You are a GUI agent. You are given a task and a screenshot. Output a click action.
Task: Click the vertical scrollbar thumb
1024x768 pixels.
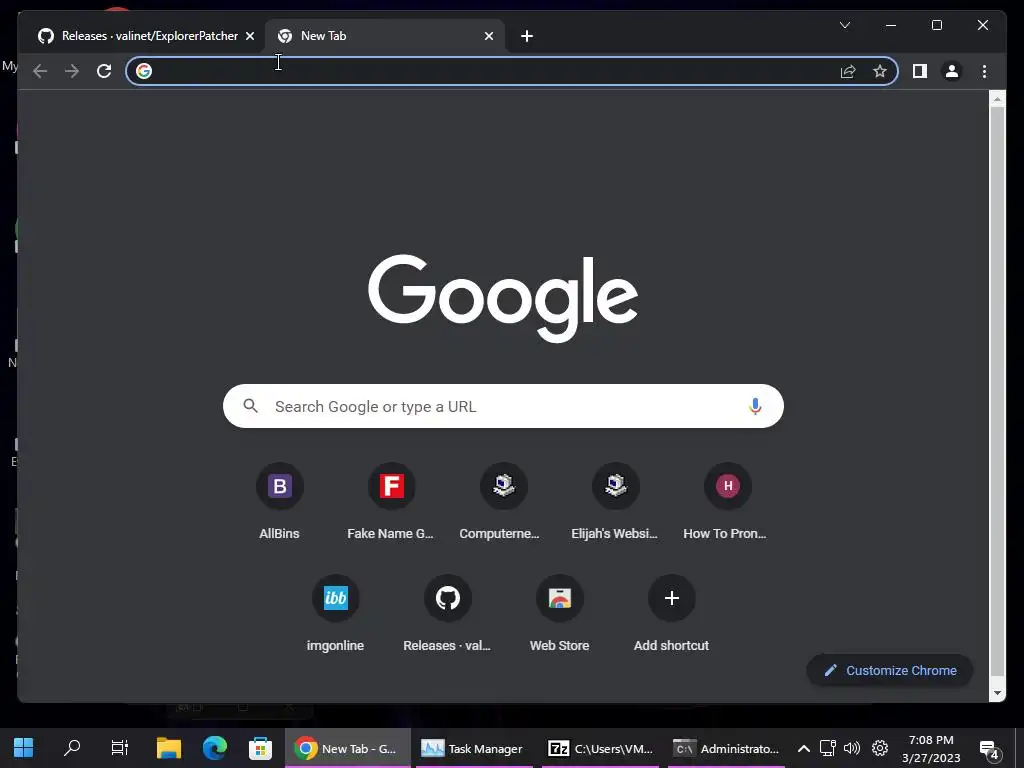[997, 392]
